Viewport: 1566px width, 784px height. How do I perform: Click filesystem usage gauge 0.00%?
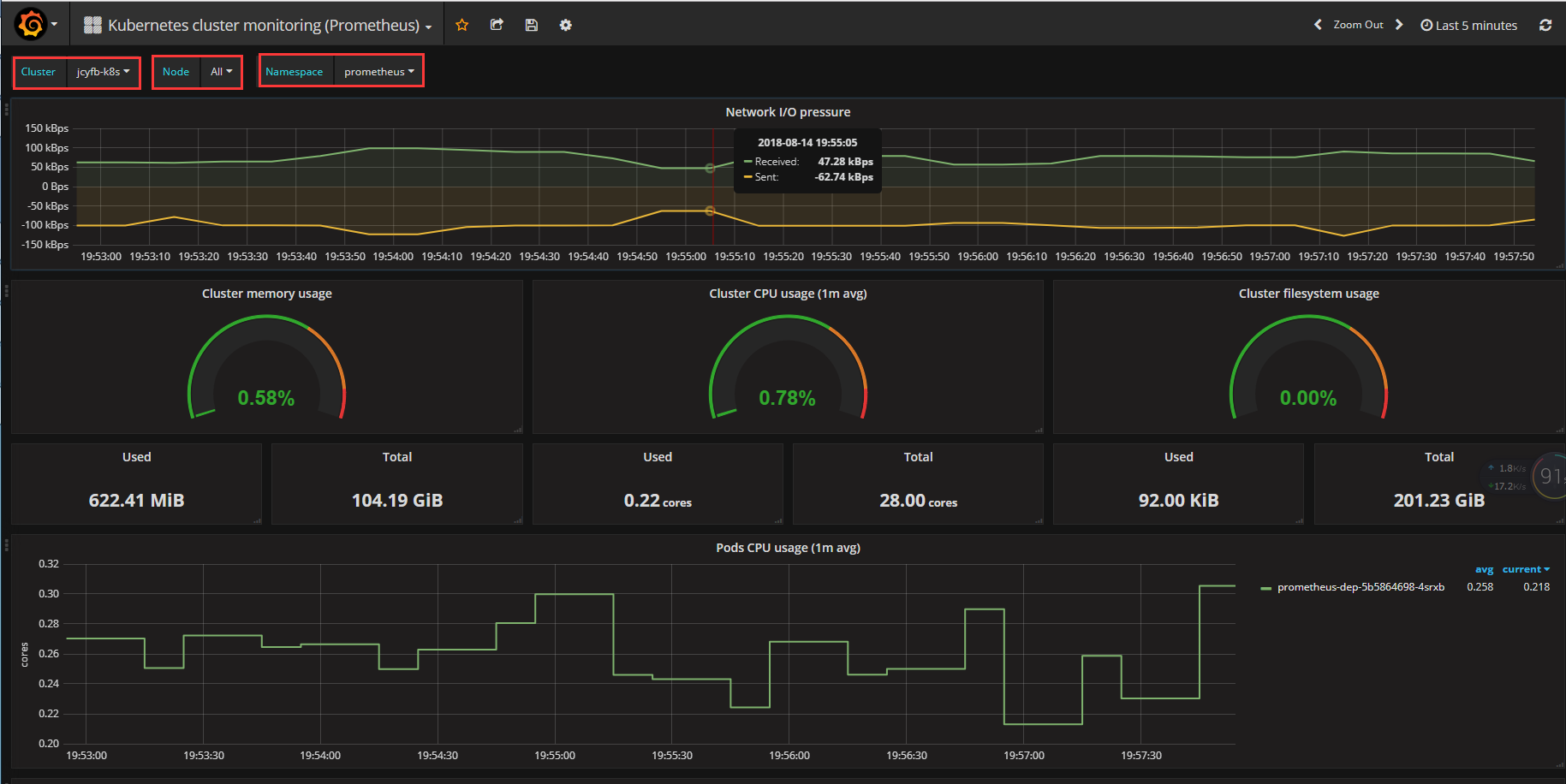(1308, 368)
